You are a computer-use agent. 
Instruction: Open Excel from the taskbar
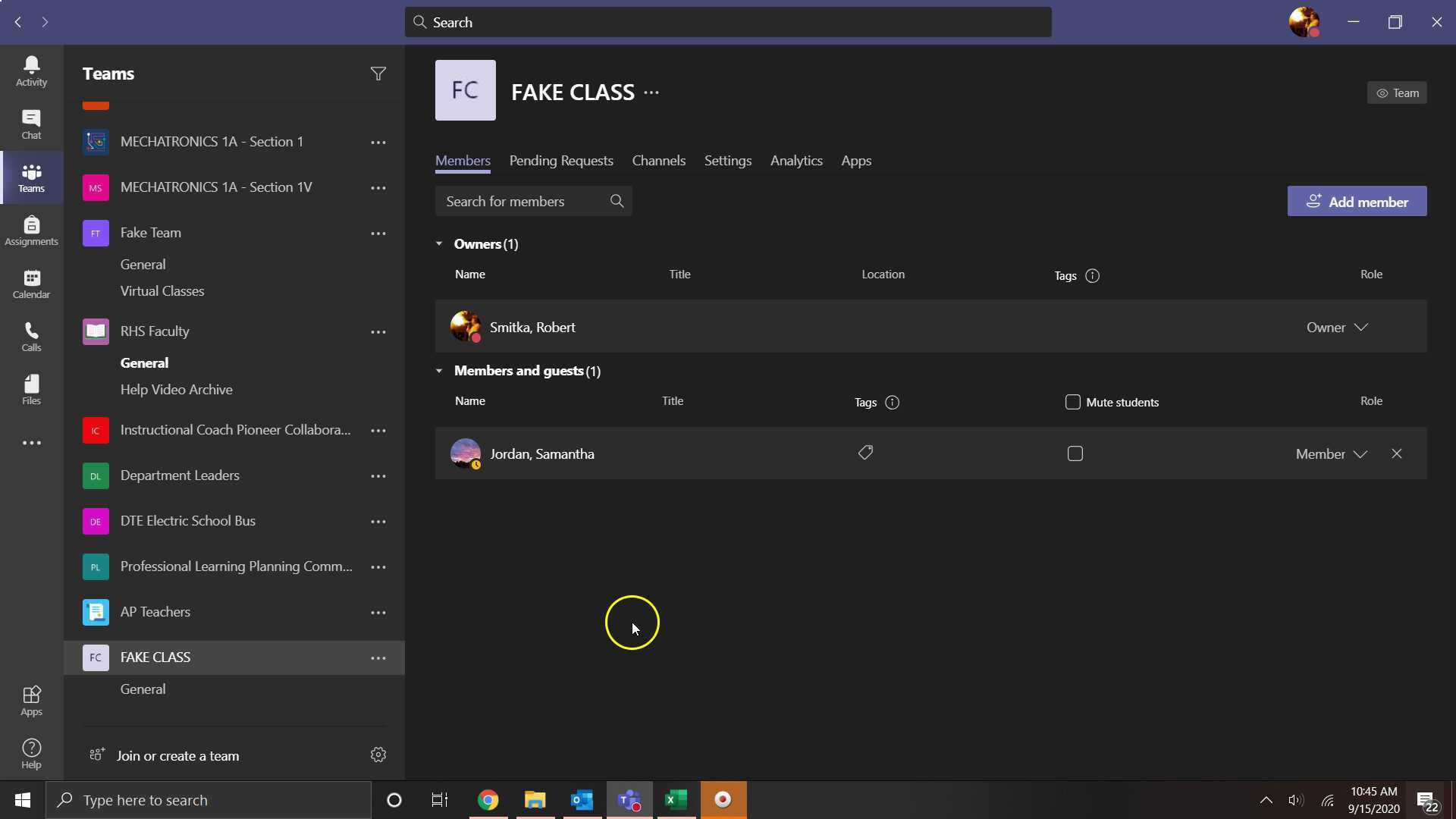coord(677,799)
